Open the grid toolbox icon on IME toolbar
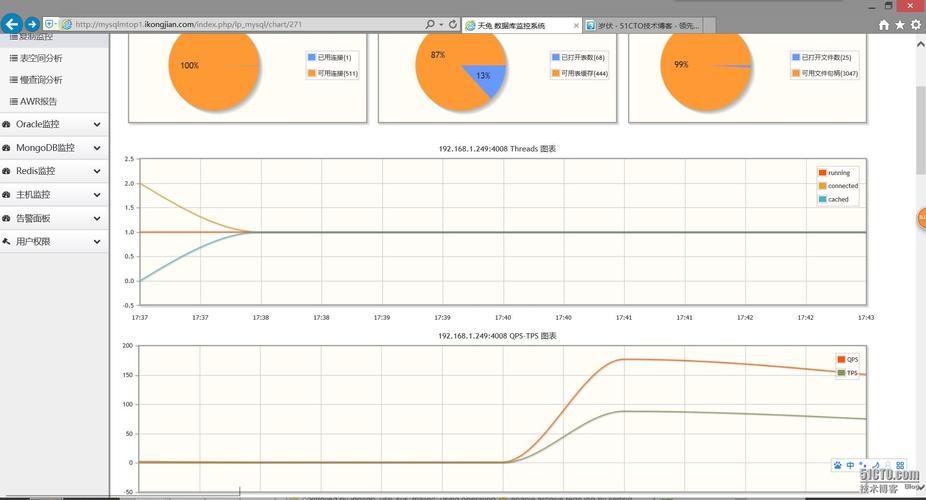The image size is (926, 500). (x=900, y=465)
